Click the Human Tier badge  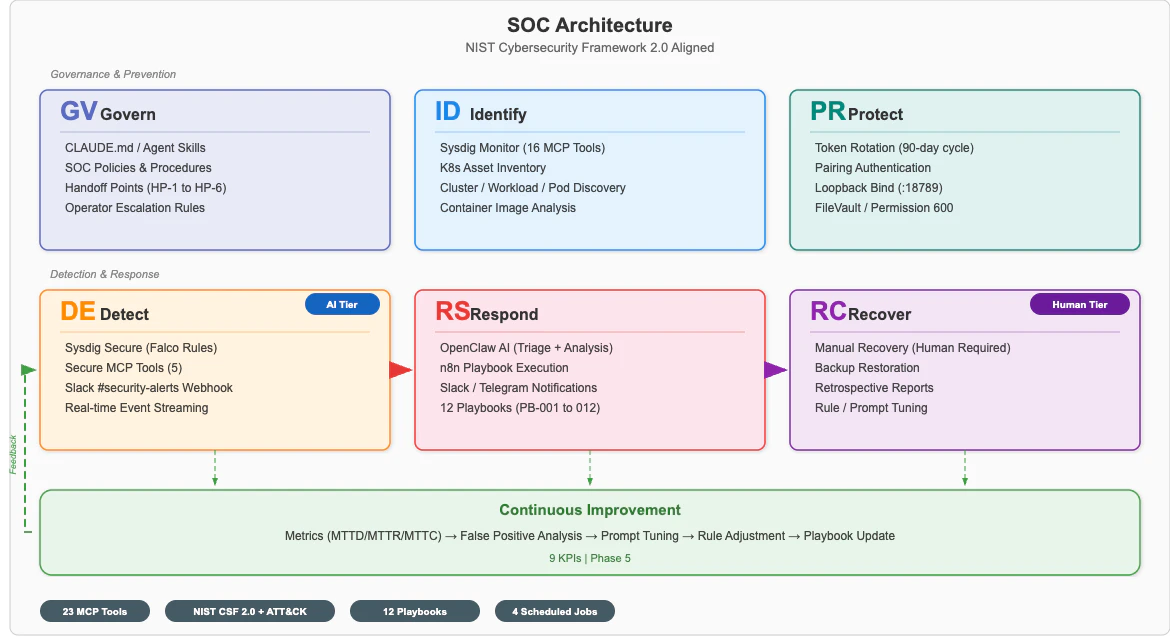point(1080,304)
